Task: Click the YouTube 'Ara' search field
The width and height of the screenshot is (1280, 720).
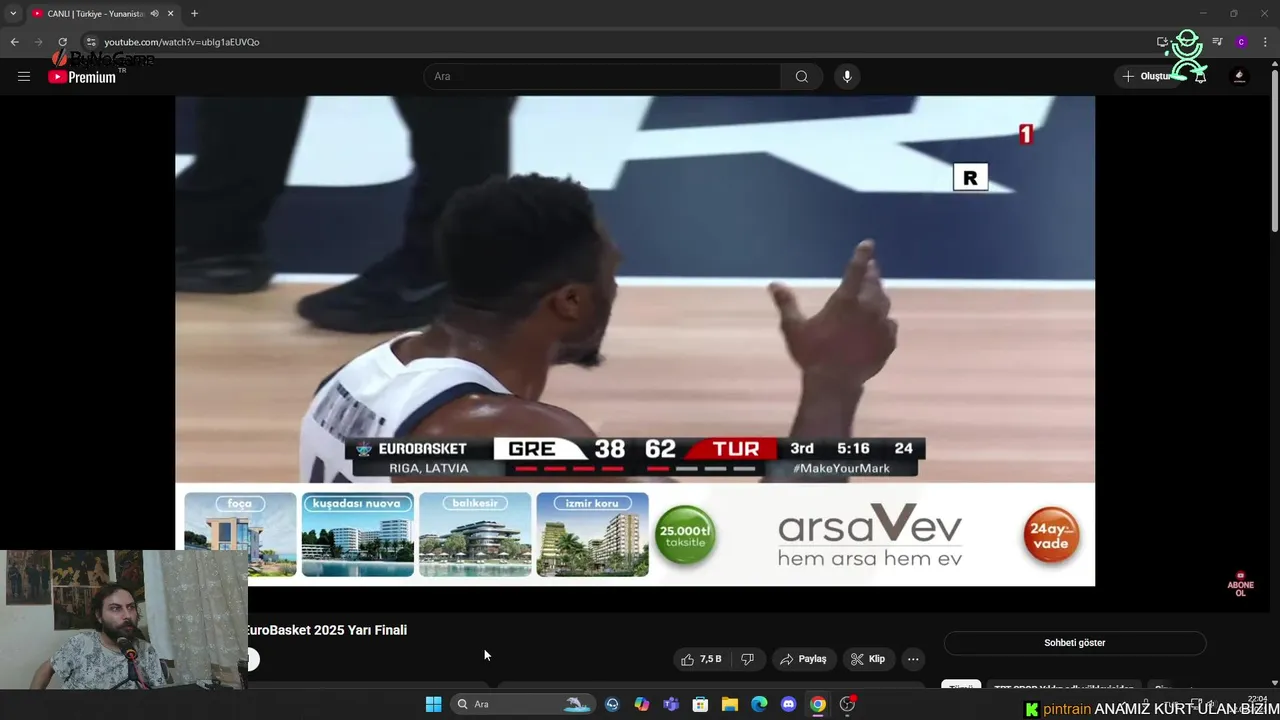Action: (x=603, y=76)
